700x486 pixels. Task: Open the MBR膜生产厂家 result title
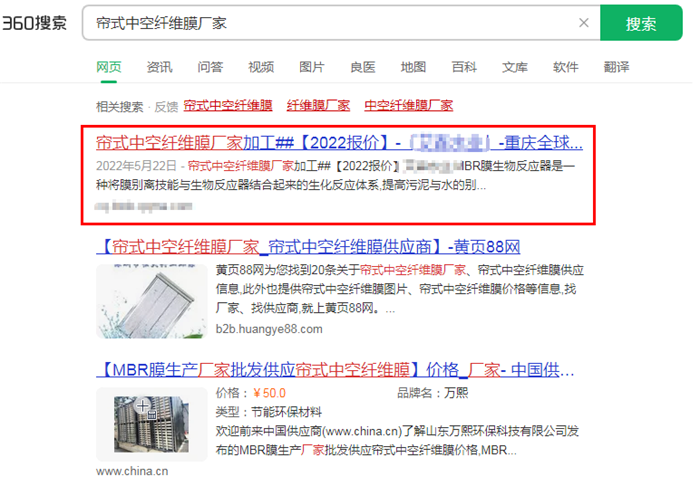pyautogui.click(x=335, y=370)
